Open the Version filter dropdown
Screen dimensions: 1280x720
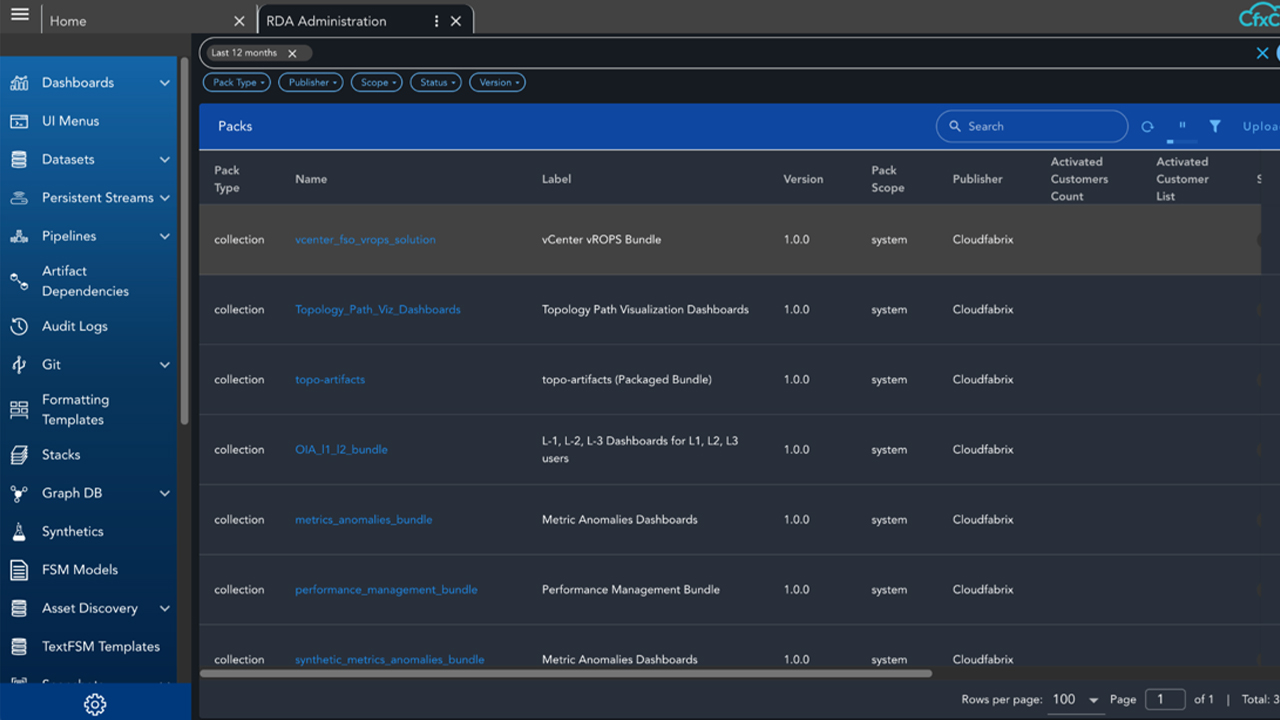[x=498, y=83]
